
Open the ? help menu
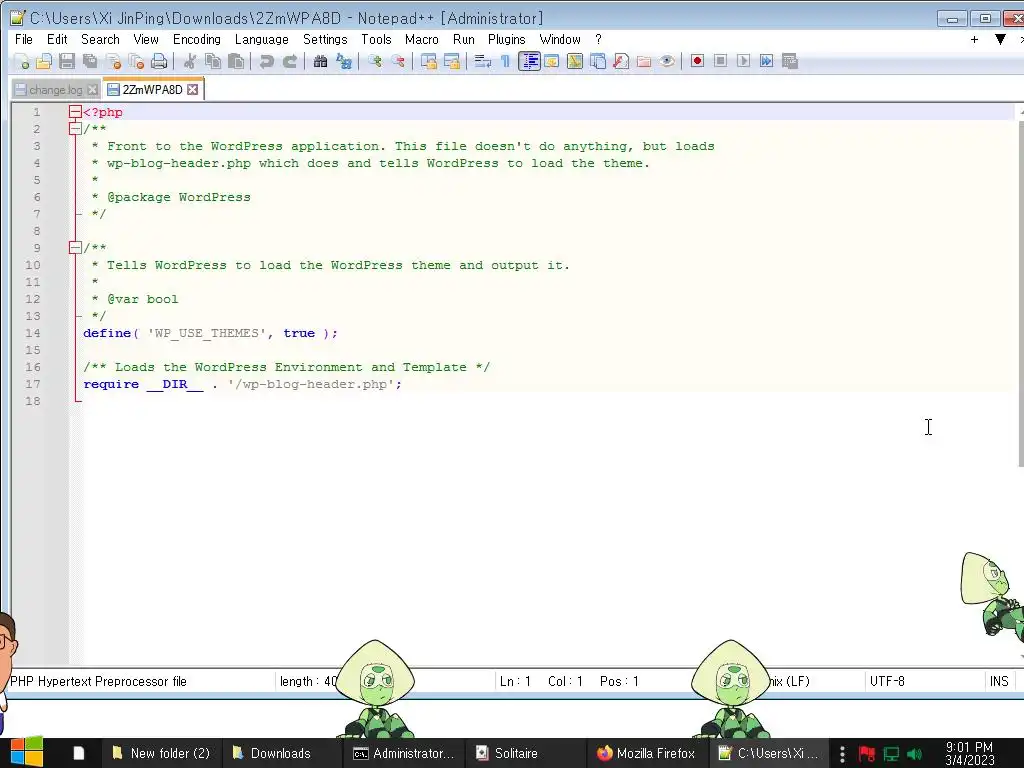click(x=598, y=39)
